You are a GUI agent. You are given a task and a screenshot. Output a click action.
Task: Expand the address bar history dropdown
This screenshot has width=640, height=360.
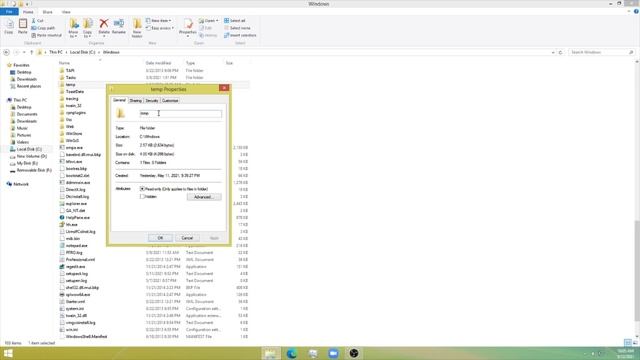click(553, 52)
